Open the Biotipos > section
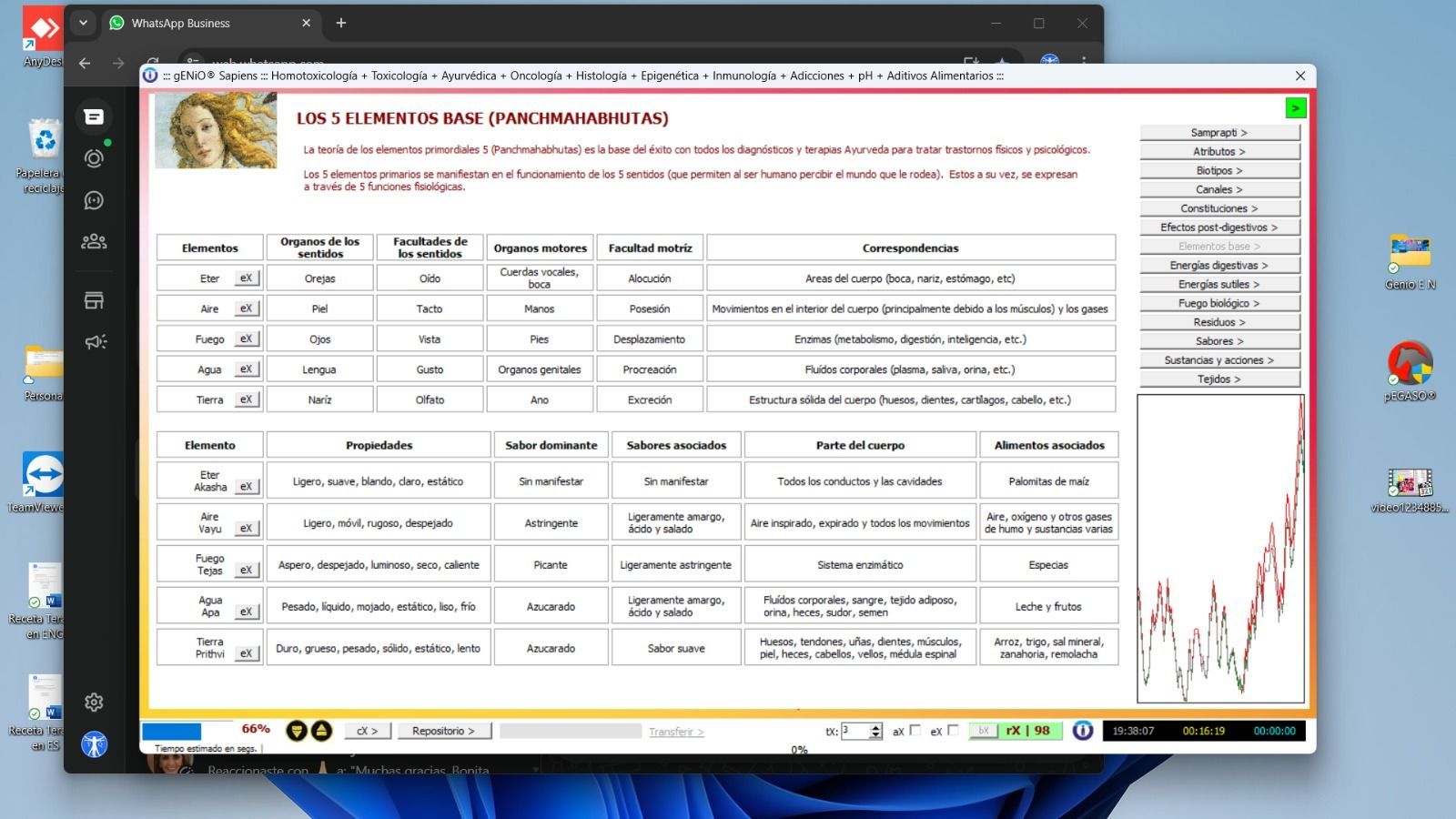The height and width of the screenshot is (819, 1456). tap(1219, 171)
